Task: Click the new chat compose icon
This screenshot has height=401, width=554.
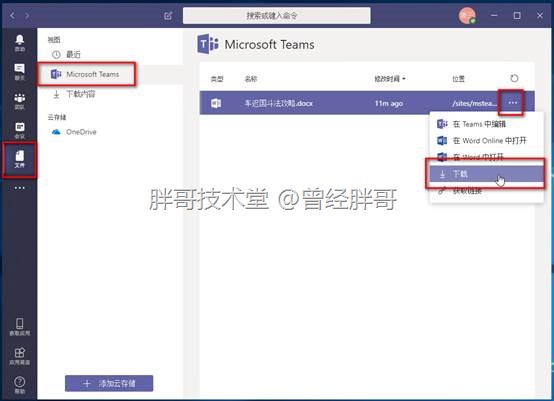Action: [x=168, y=16]
